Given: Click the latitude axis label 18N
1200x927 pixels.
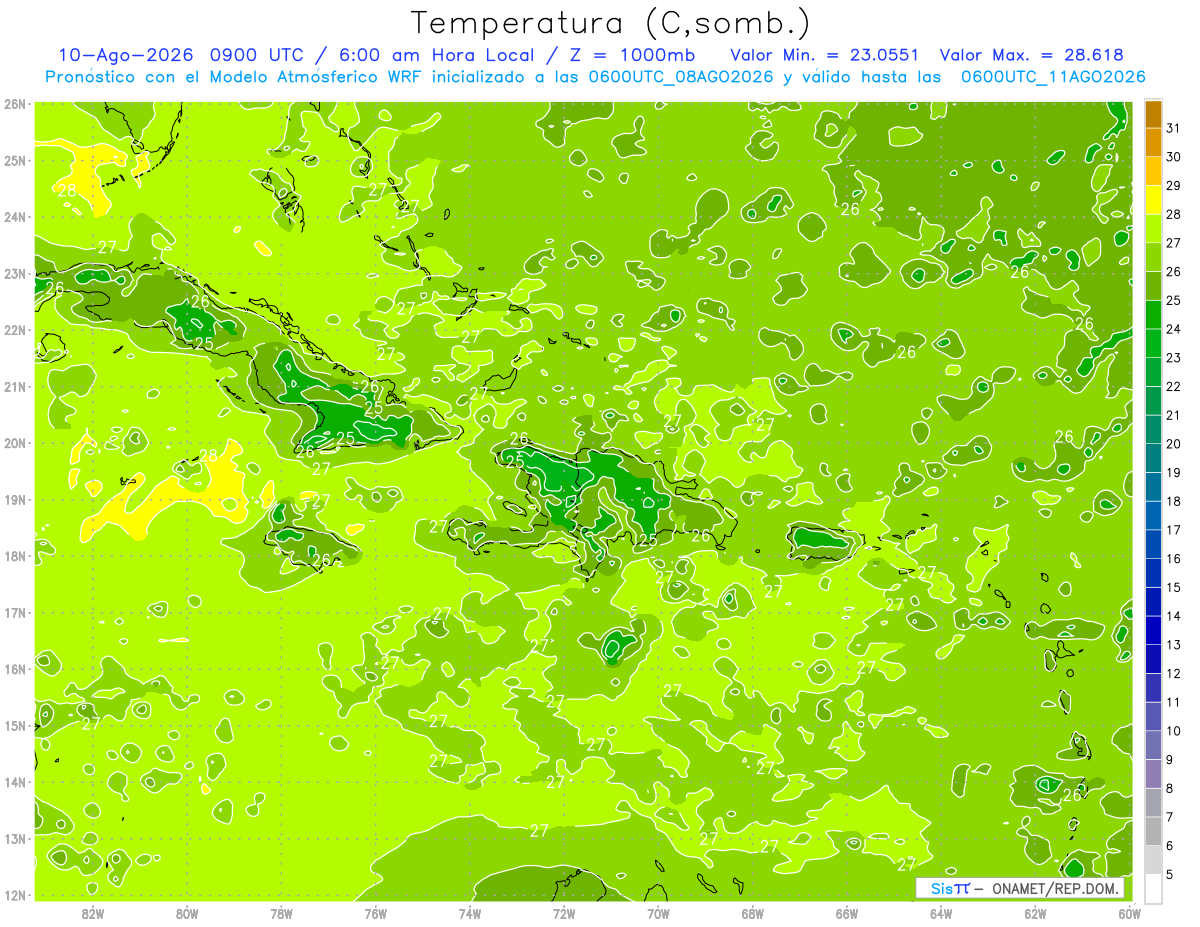Looking at the screenshot, I should pos(15,556).
